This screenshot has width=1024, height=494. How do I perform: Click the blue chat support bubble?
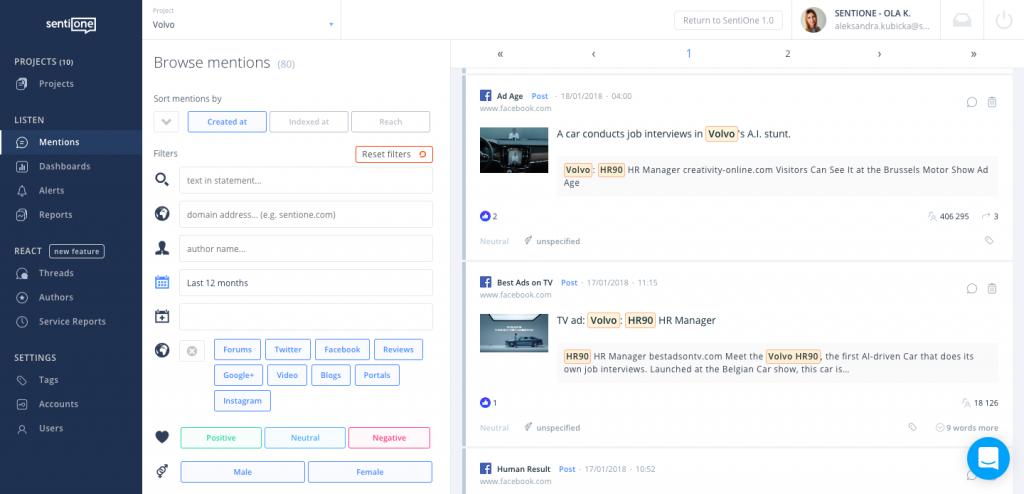(x=988, y=458)
